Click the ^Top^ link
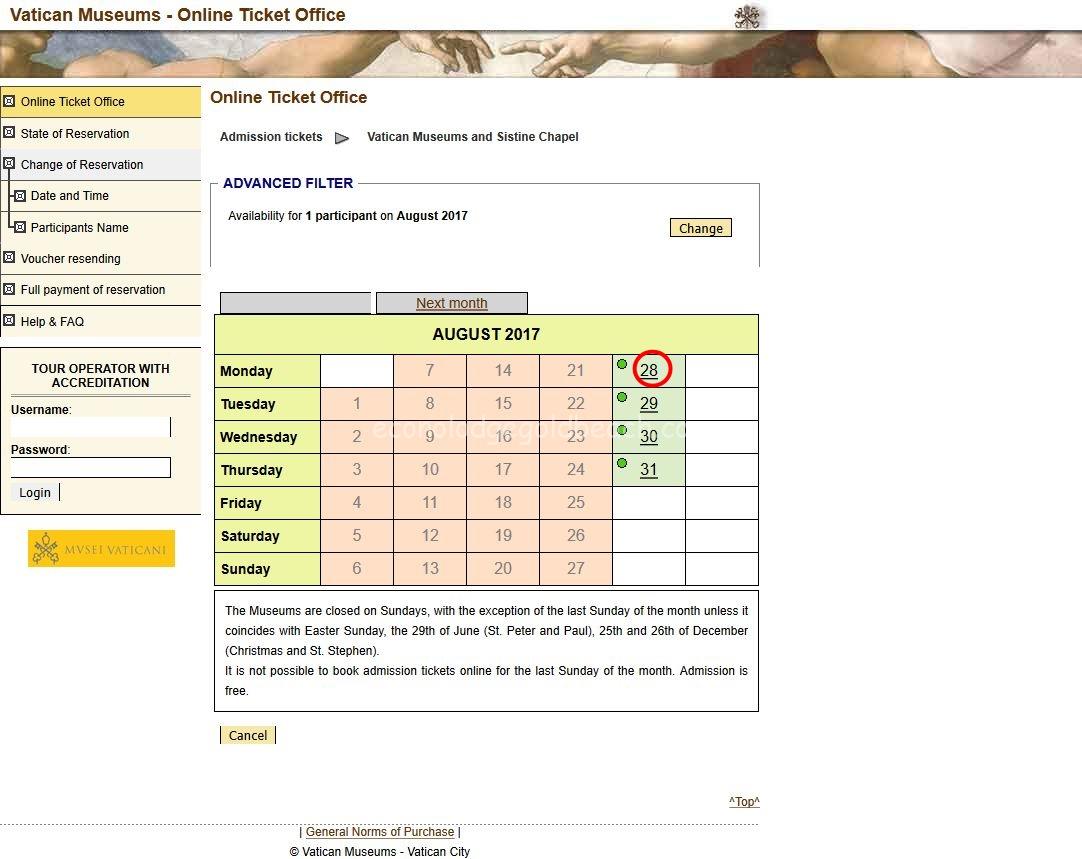The image size is (1082, 859). click(x=744, y=801)
